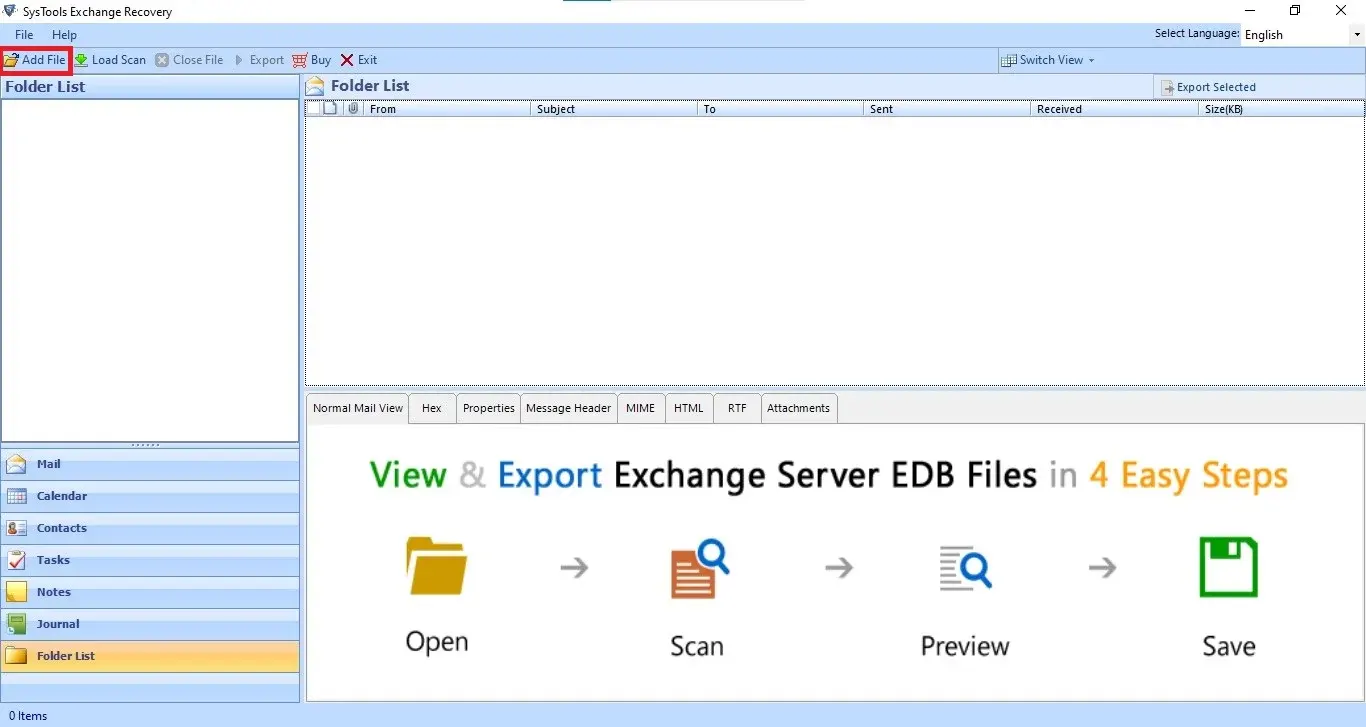This screenshot has width=1366, height=727.
Task: Open the Attachments tab
Action: point(798,408)
